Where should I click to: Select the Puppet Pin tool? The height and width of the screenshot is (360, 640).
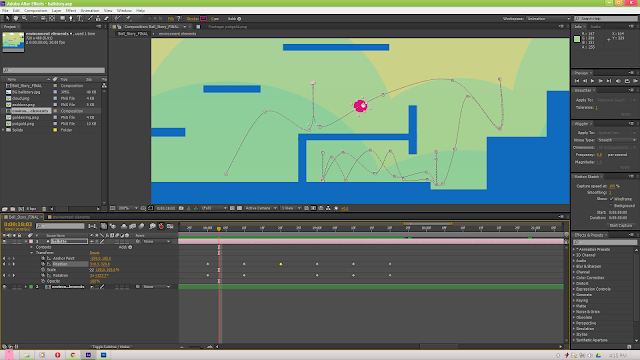click(x=128, y=18)
